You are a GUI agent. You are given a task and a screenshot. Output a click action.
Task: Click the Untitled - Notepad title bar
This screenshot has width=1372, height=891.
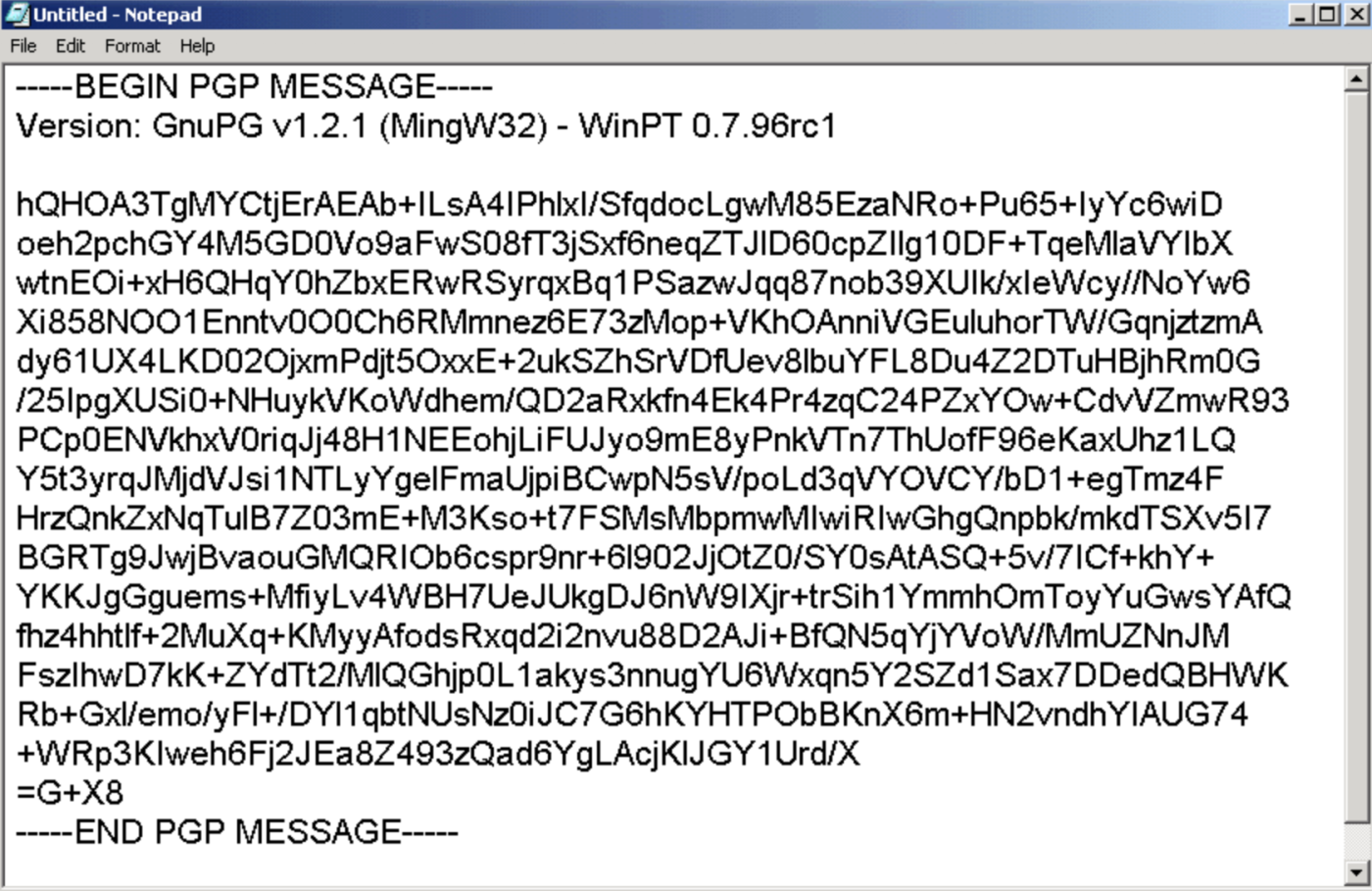coord(647,14)
